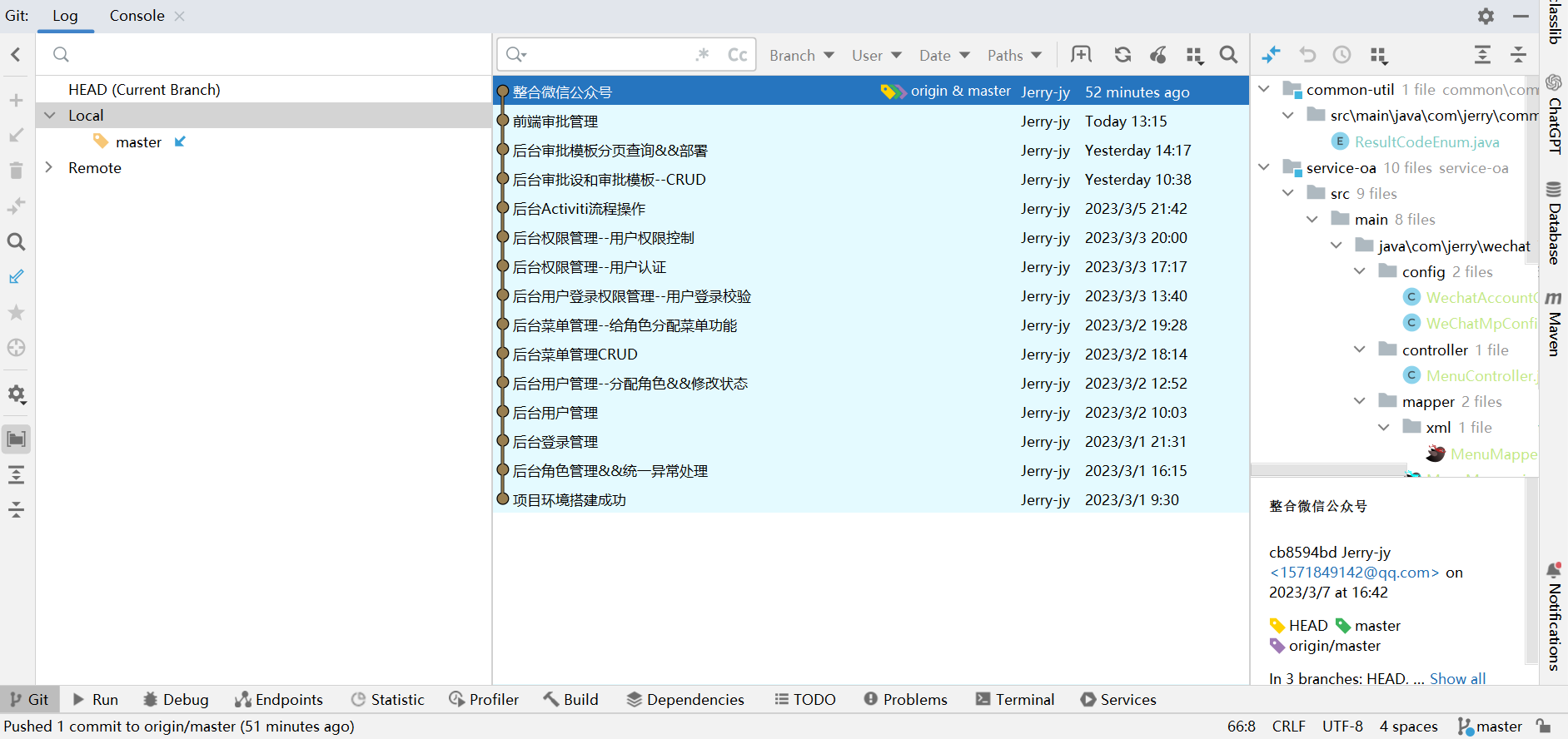The width and height of the screenshot is (1568, 739).
Task: Toggle group branches by directory
Action: [16, 439]
